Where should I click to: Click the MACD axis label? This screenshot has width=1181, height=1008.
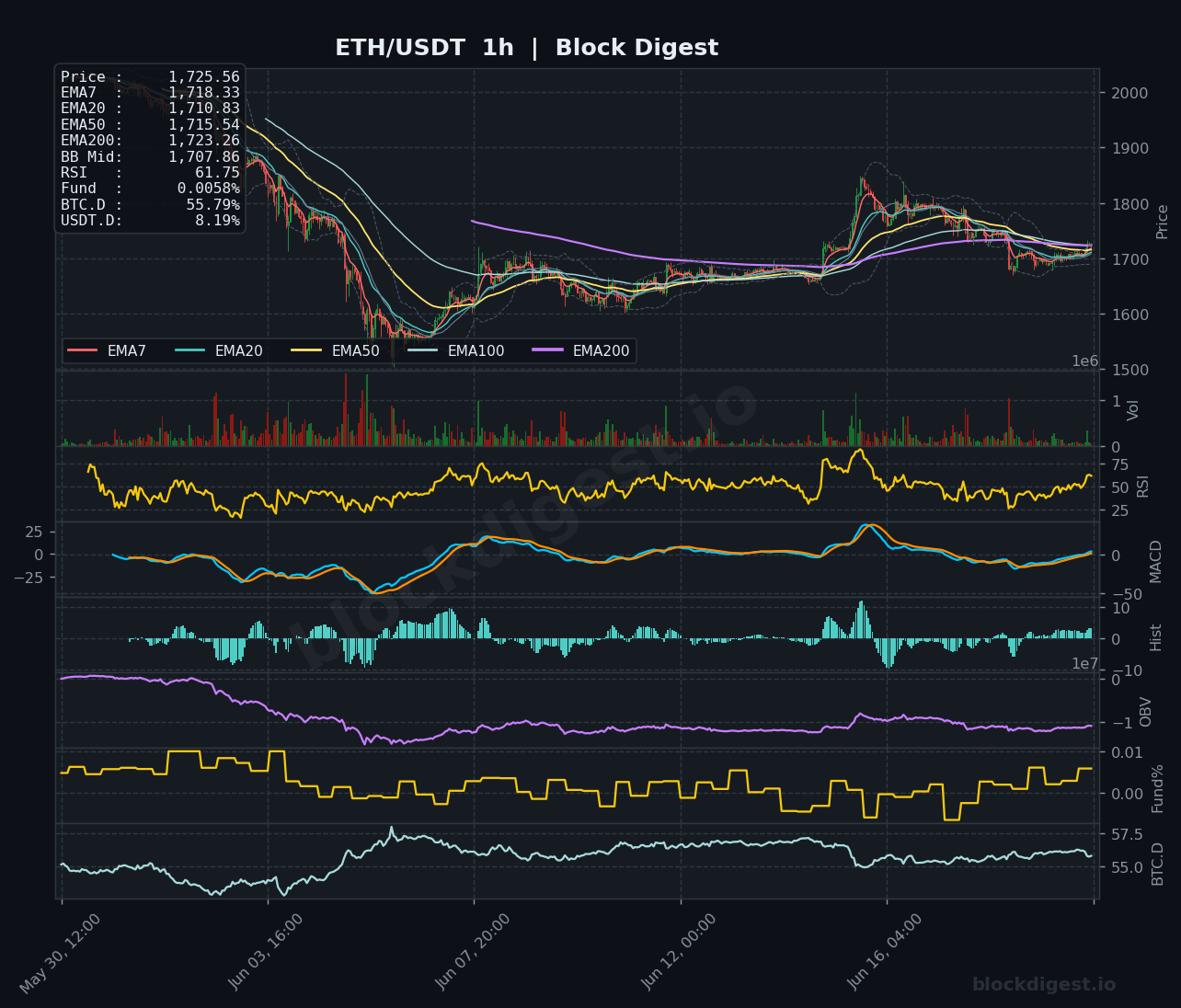(x=1156, y=560)
